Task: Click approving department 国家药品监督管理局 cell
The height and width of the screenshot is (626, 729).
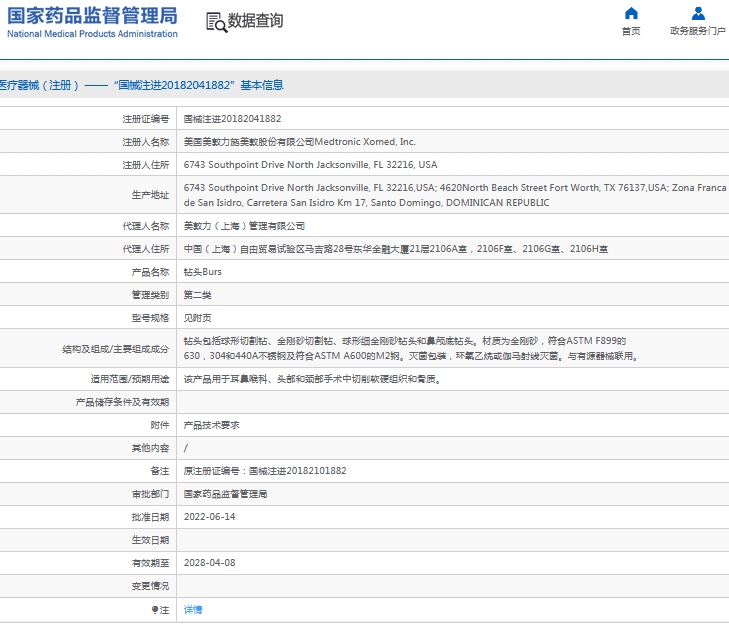Action: pyautogui.click(x=225, y=494)
